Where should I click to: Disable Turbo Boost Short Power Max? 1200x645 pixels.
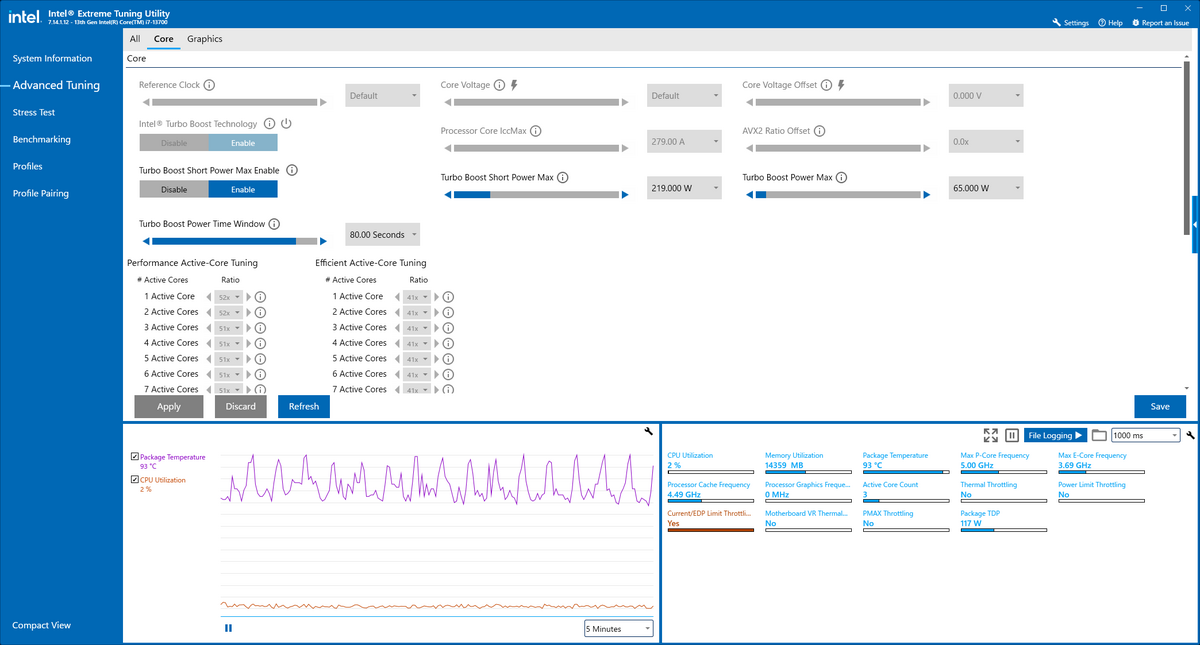click(x=174, y=189)
